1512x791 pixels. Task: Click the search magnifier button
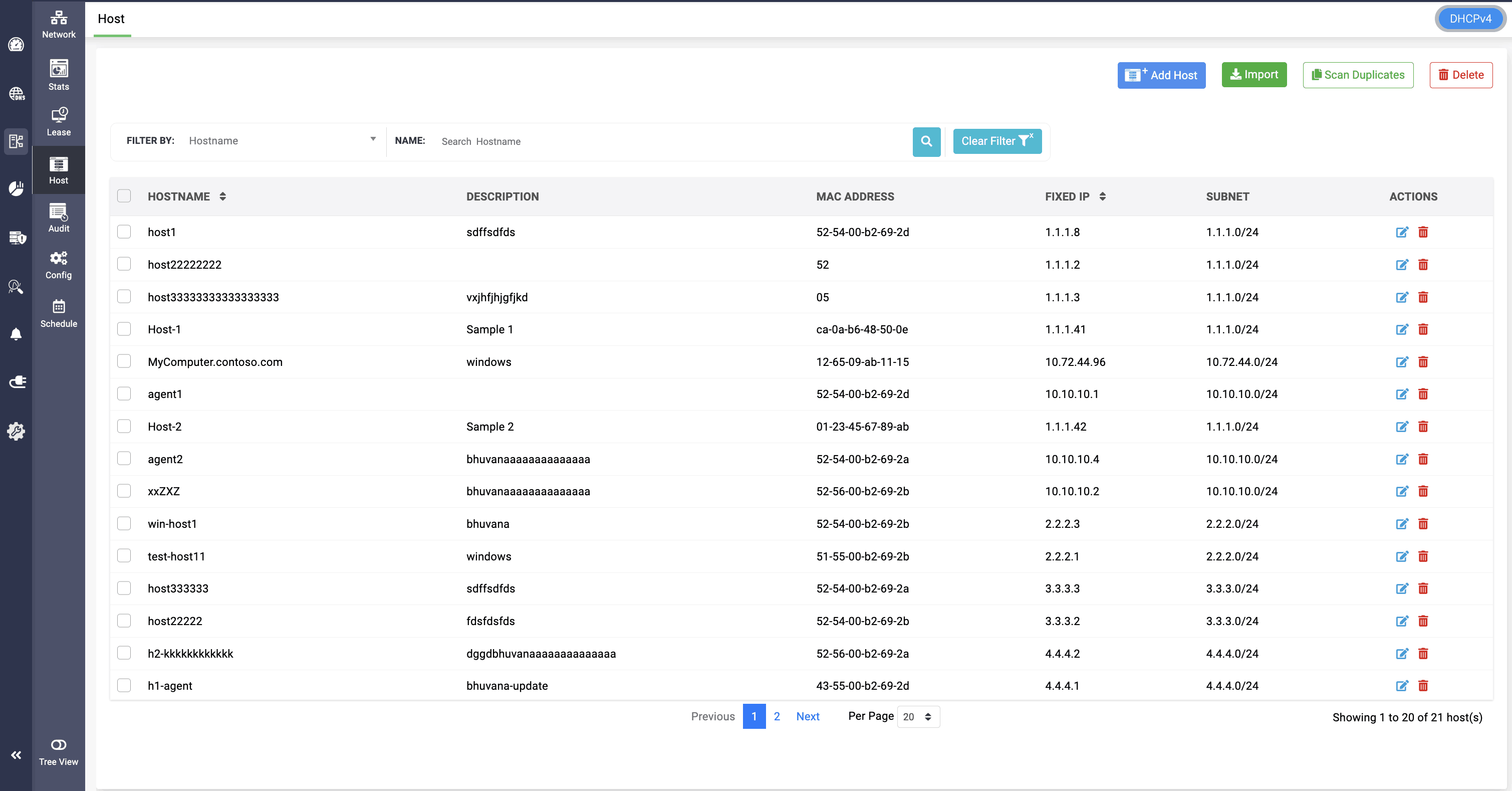[927, 141]
